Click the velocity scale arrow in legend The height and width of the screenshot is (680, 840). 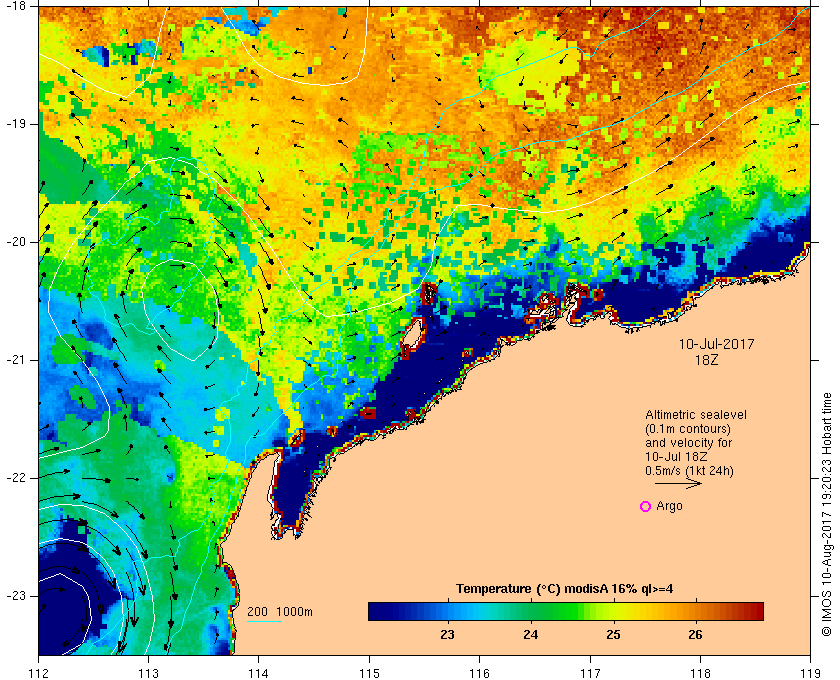tap(678, 483)
